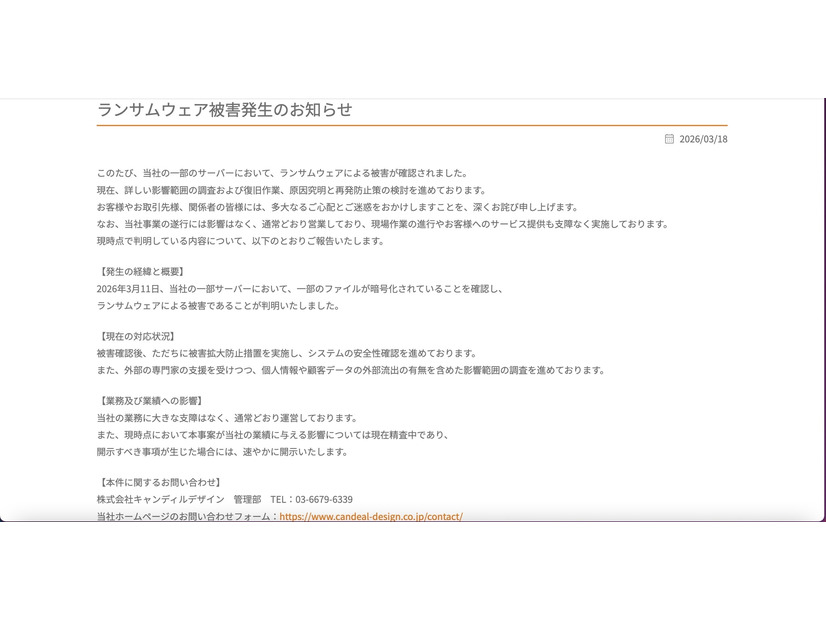The width and height of the screenshot is (826, 620).
Task: Click the calendar icon beside the date
Action: 668,139
